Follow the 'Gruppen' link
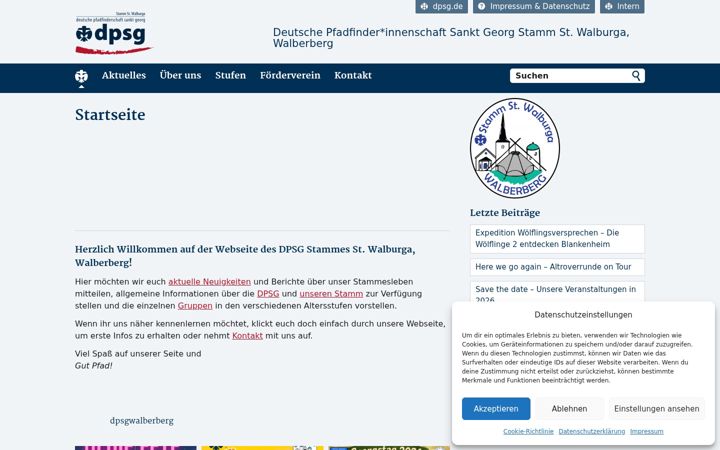The width and height of the screenshot is (720, 450). pos(195,305)
